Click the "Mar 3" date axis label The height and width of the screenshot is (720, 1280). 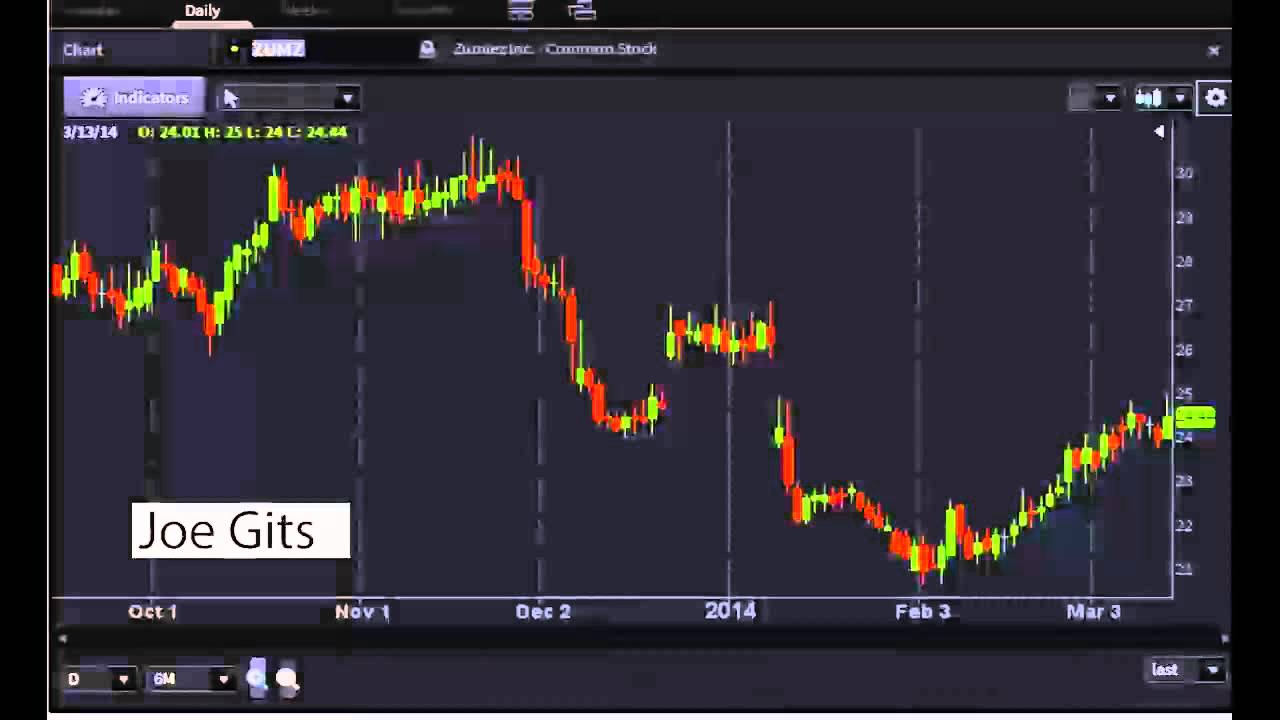pos(1093,611)
